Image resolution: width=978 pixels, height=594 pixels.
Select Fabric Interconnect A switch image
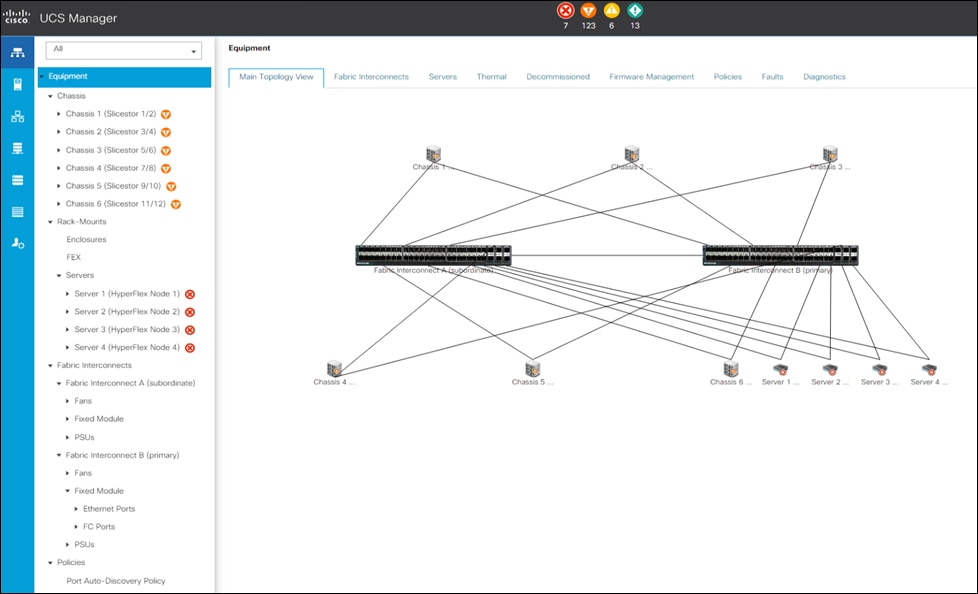[433, 255]
